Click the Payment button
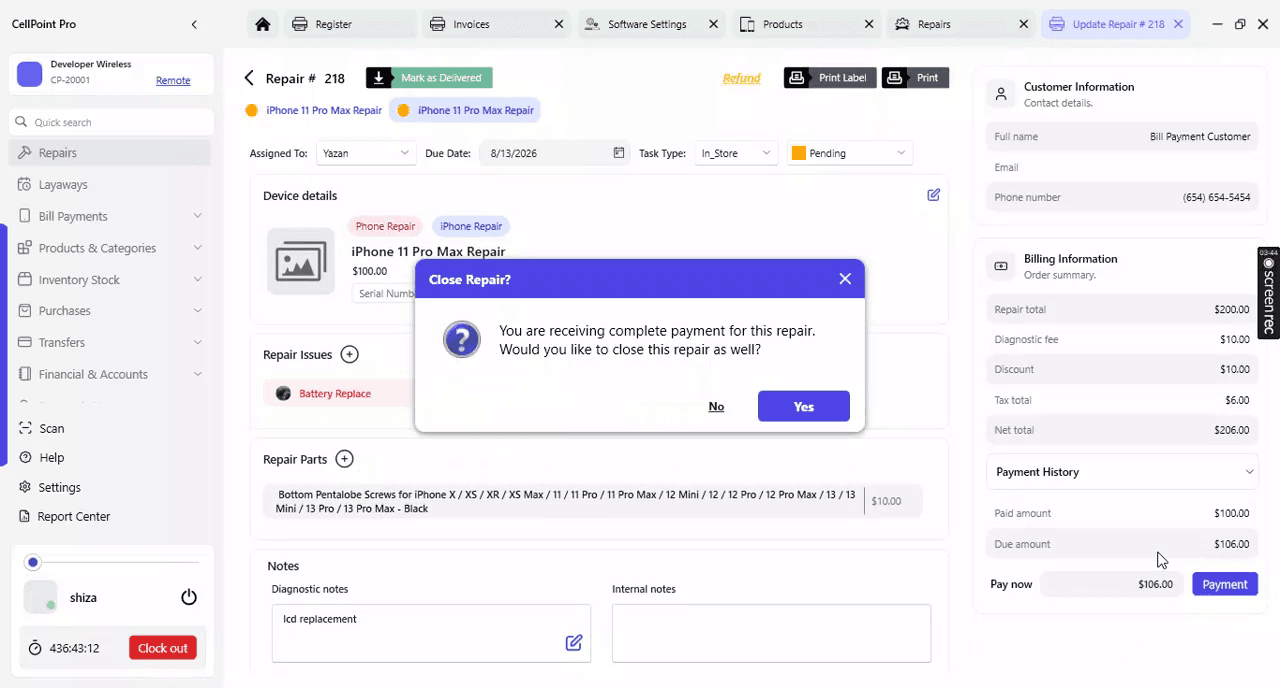The width and height of the screenshot is (1280, 688). [1225, 584]
